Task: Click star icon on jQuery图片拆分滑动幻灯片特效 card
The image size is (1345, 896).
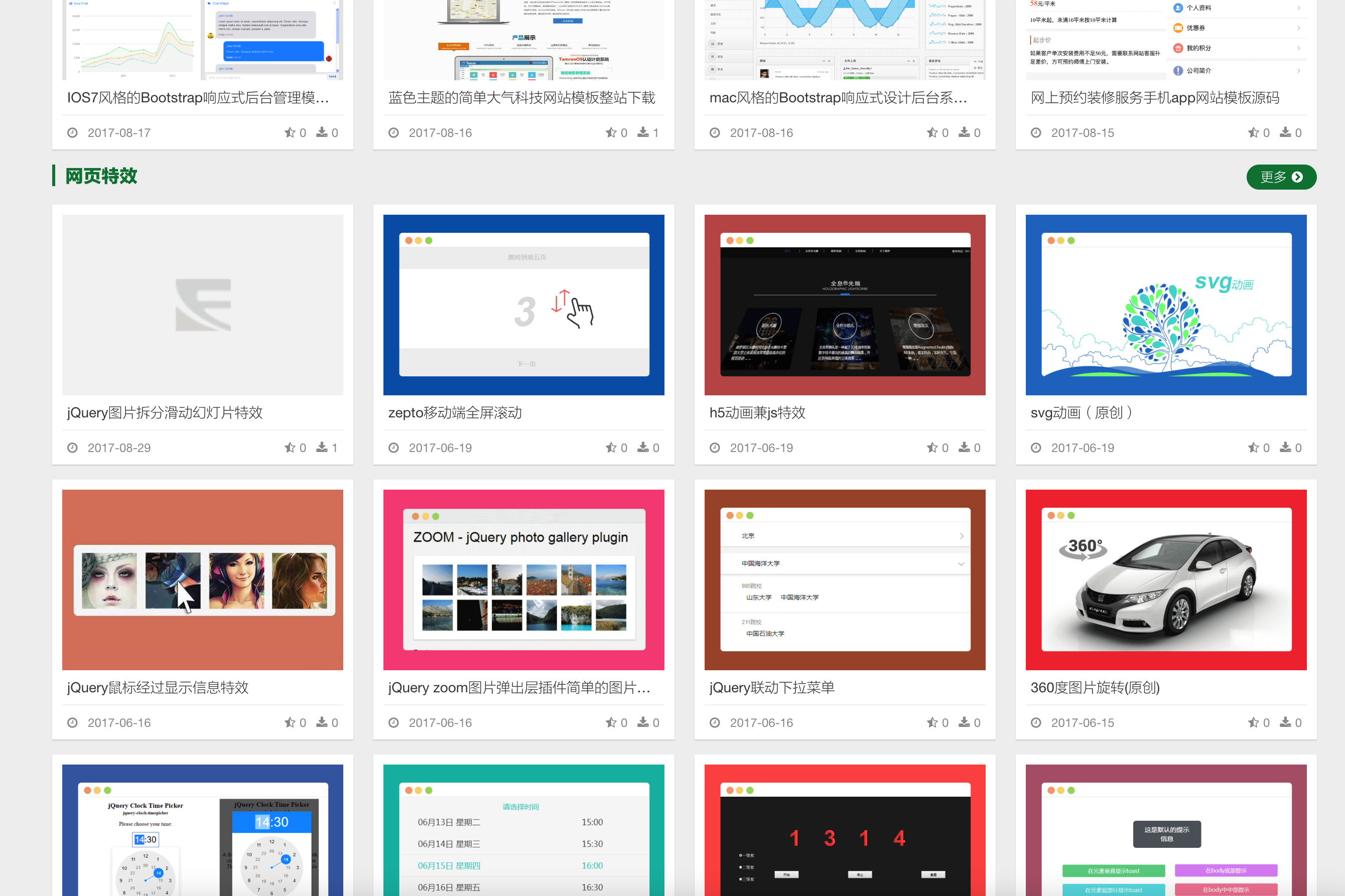Action: click(290, 447)
